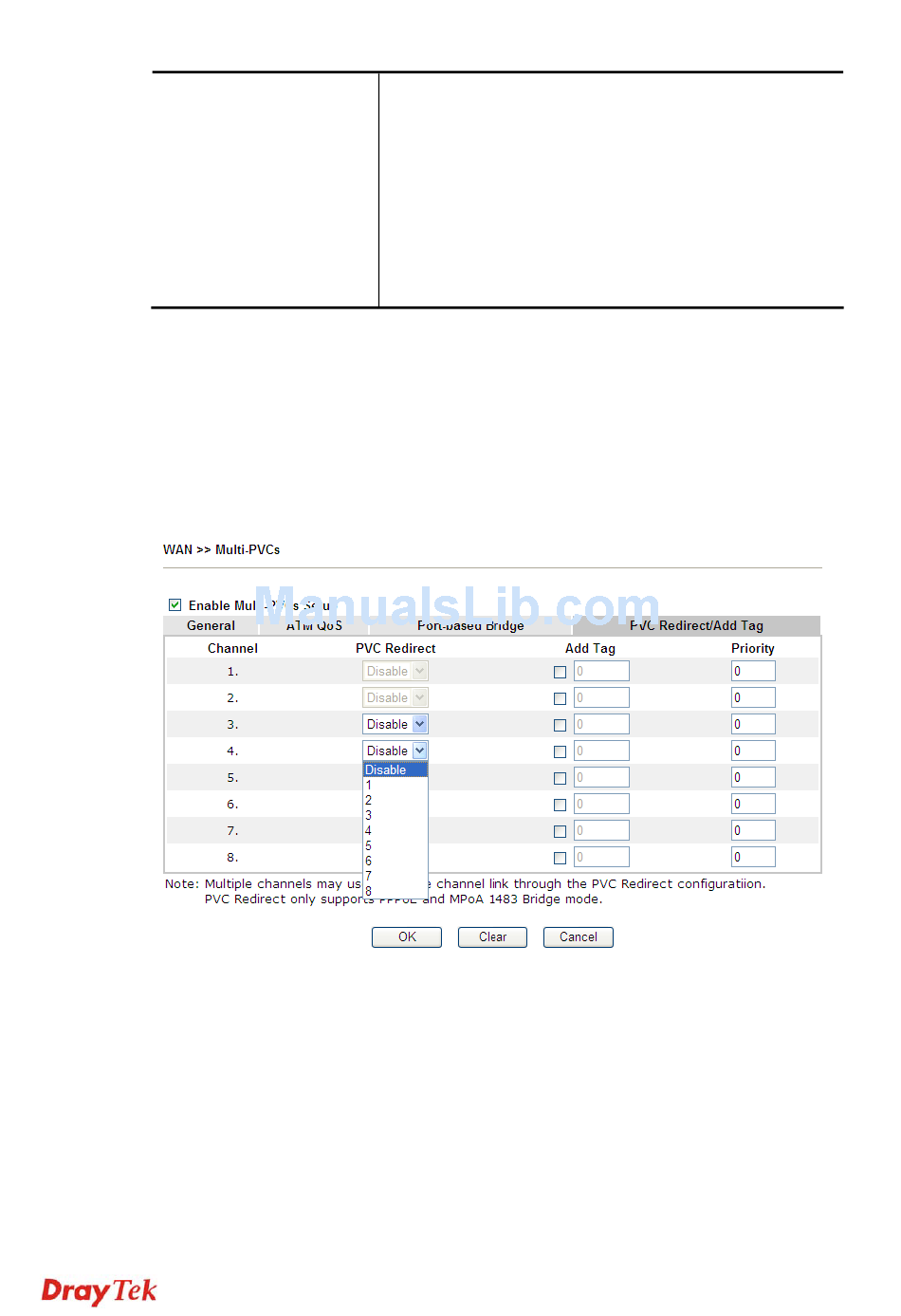This screenshot has height=1316, width=901.
Task: Choose option 2 in the dropdown list
Action: coord(395,800)
